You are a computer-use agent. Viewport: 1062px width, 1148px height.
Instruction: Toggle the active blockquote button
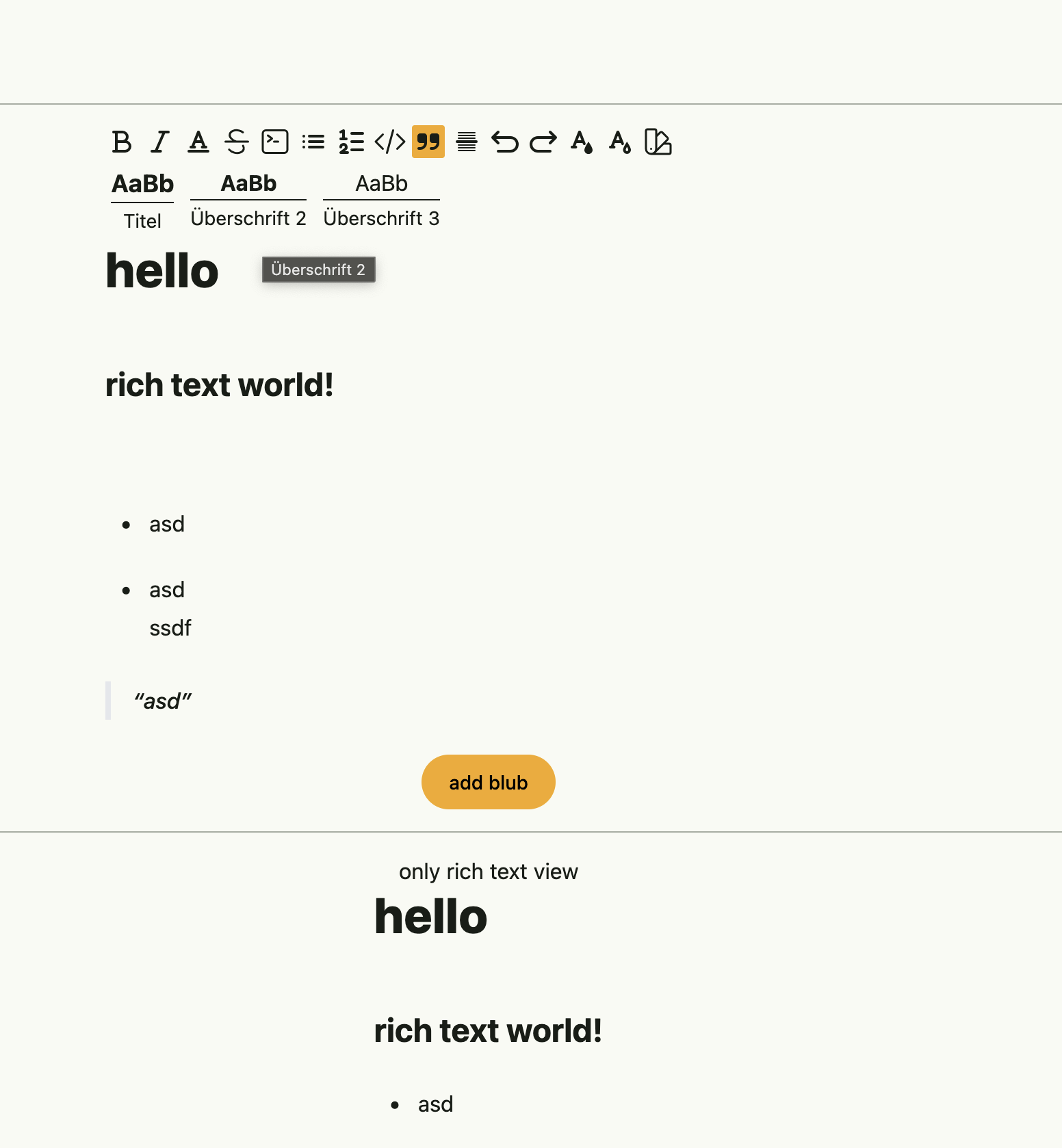coord(428,142)
